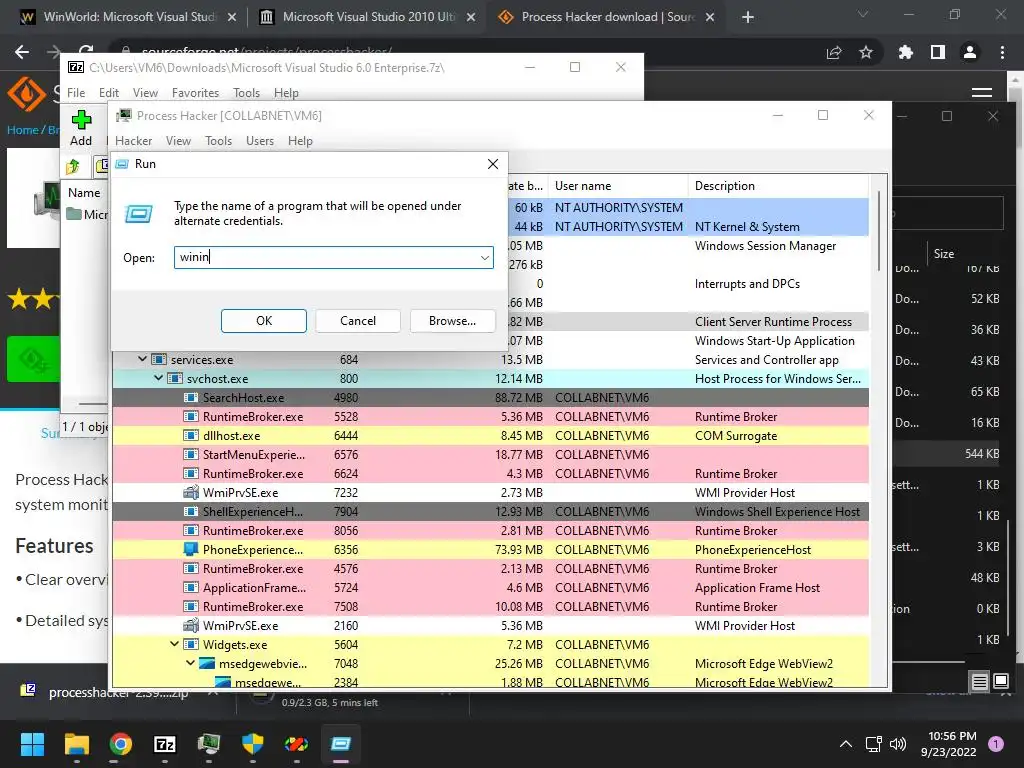Open Chrome extensions puzzle icon
The width and height of the screenshot is (1024, 768).
pos(906,52)
